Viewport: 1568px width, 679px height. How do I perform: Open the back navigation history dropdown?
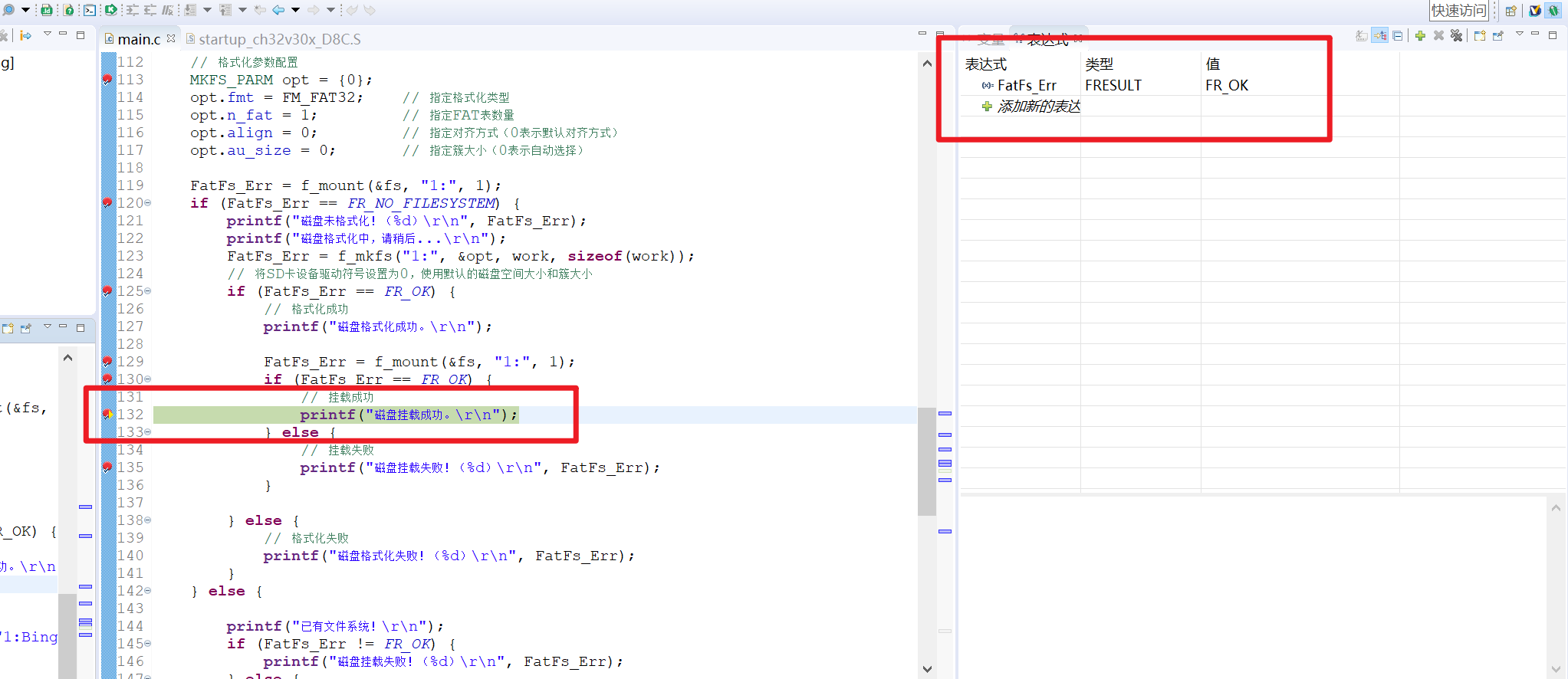click(x=295, y=10)
